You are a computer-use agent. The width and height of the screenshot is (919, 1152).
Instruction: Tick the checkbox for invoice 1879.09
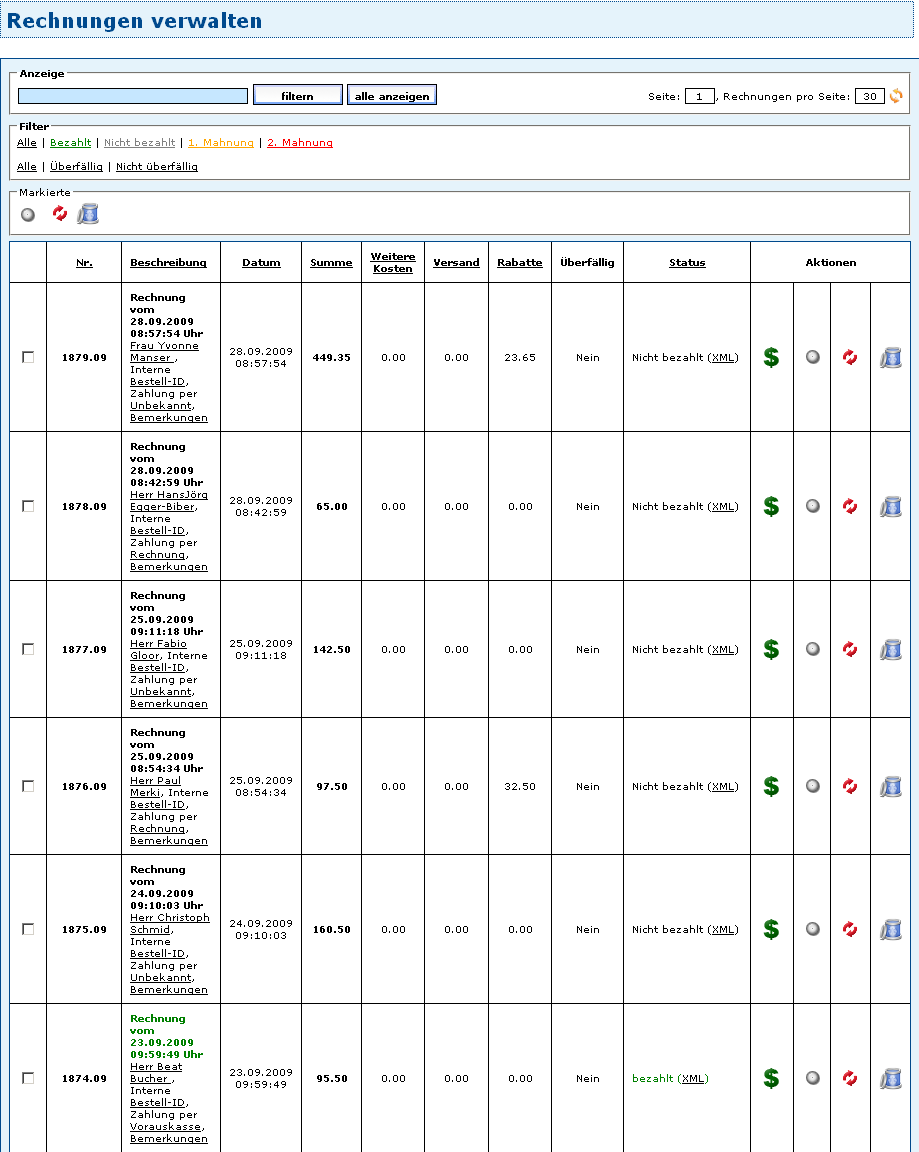click(28, 357)
